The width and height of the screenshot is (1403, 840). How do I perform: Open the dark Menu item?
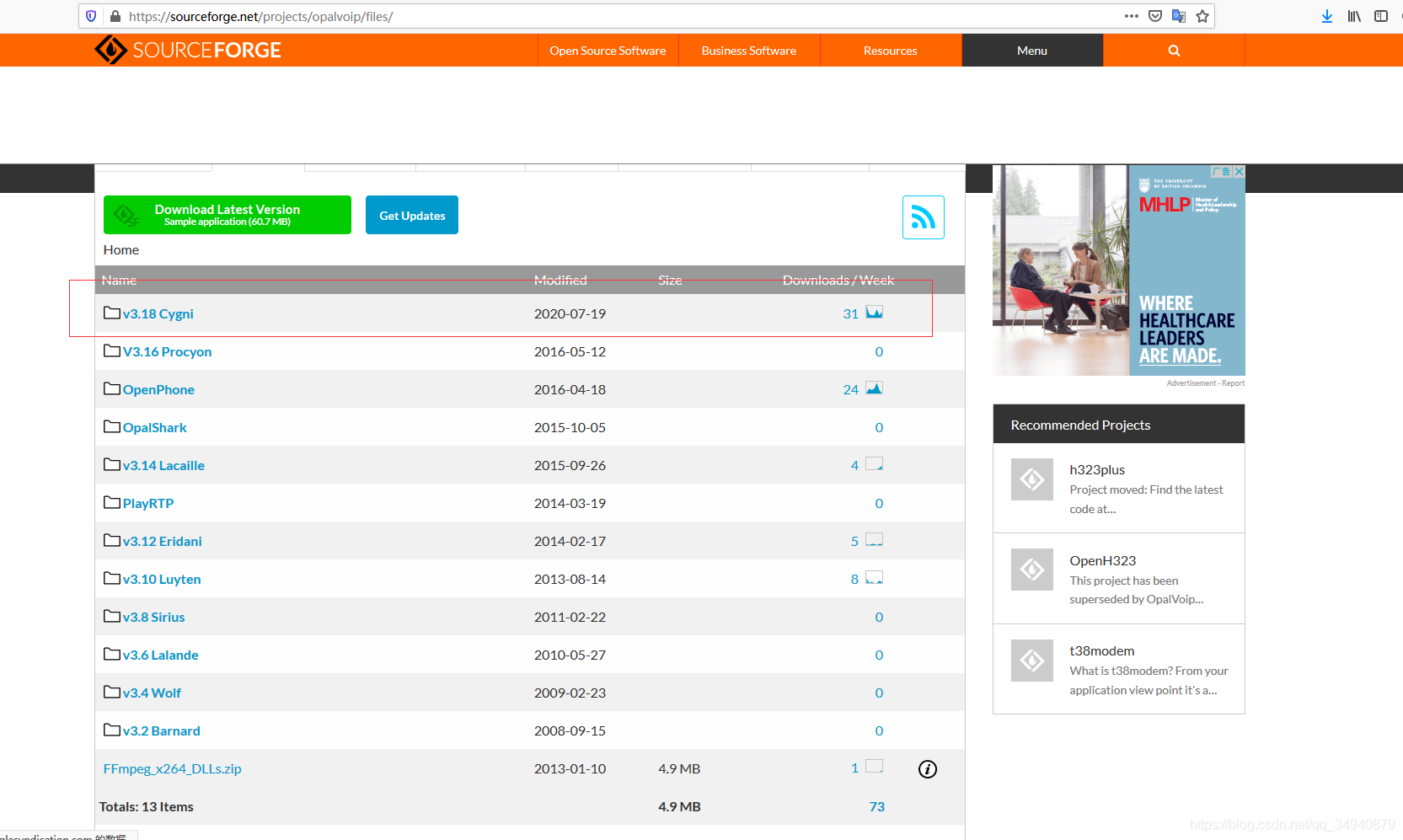(x=1032, y=51)
